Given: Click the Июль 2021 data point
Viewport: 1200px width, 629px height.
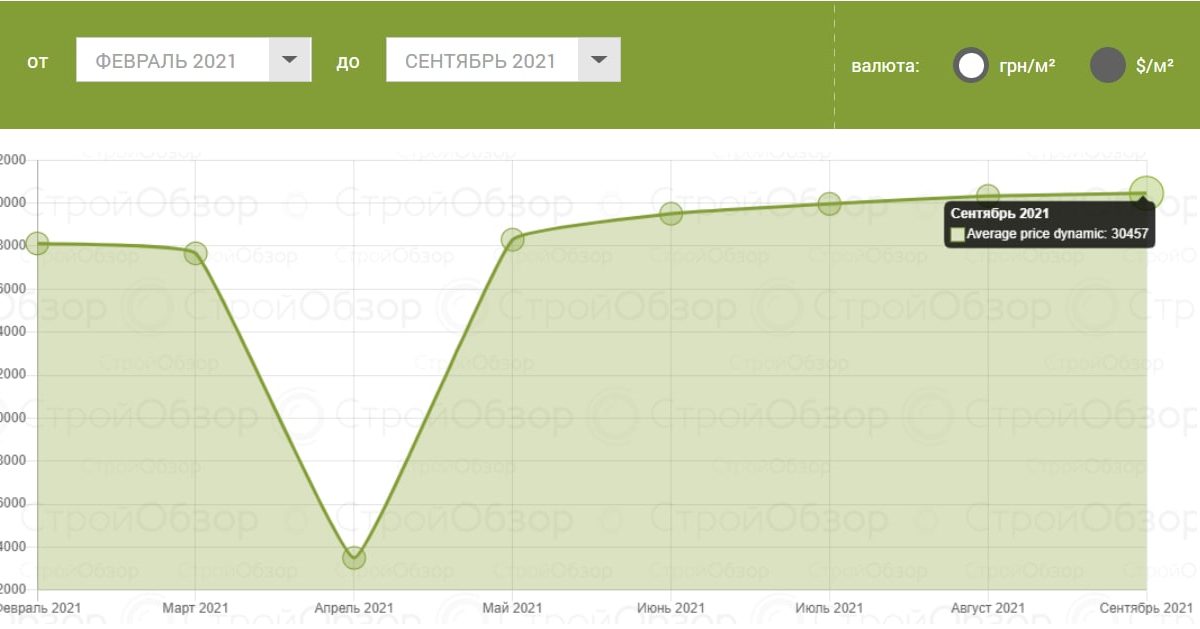Looking at the screenshot, I should click(x=829, y=204).
